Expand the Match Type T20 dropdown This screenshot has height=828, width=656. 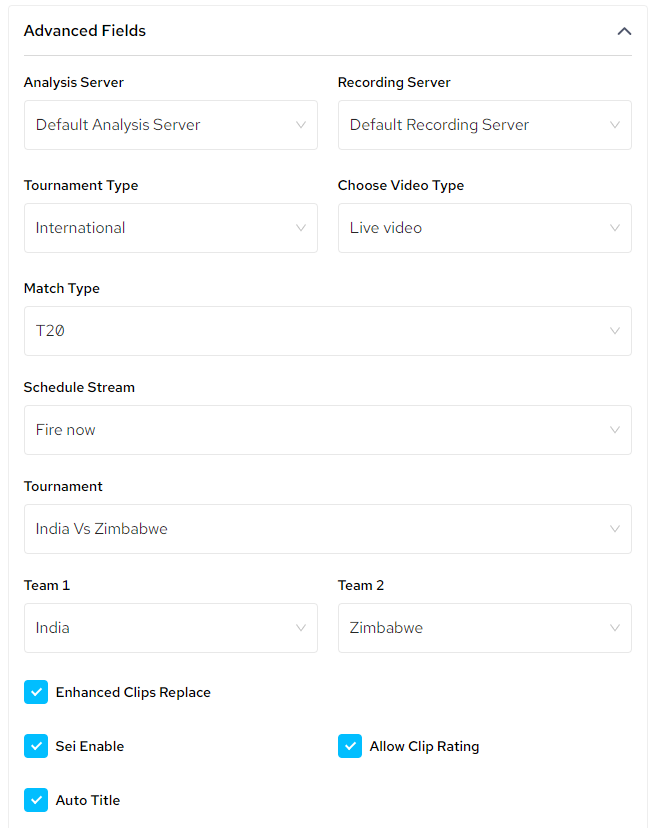[x=327, y=331]
